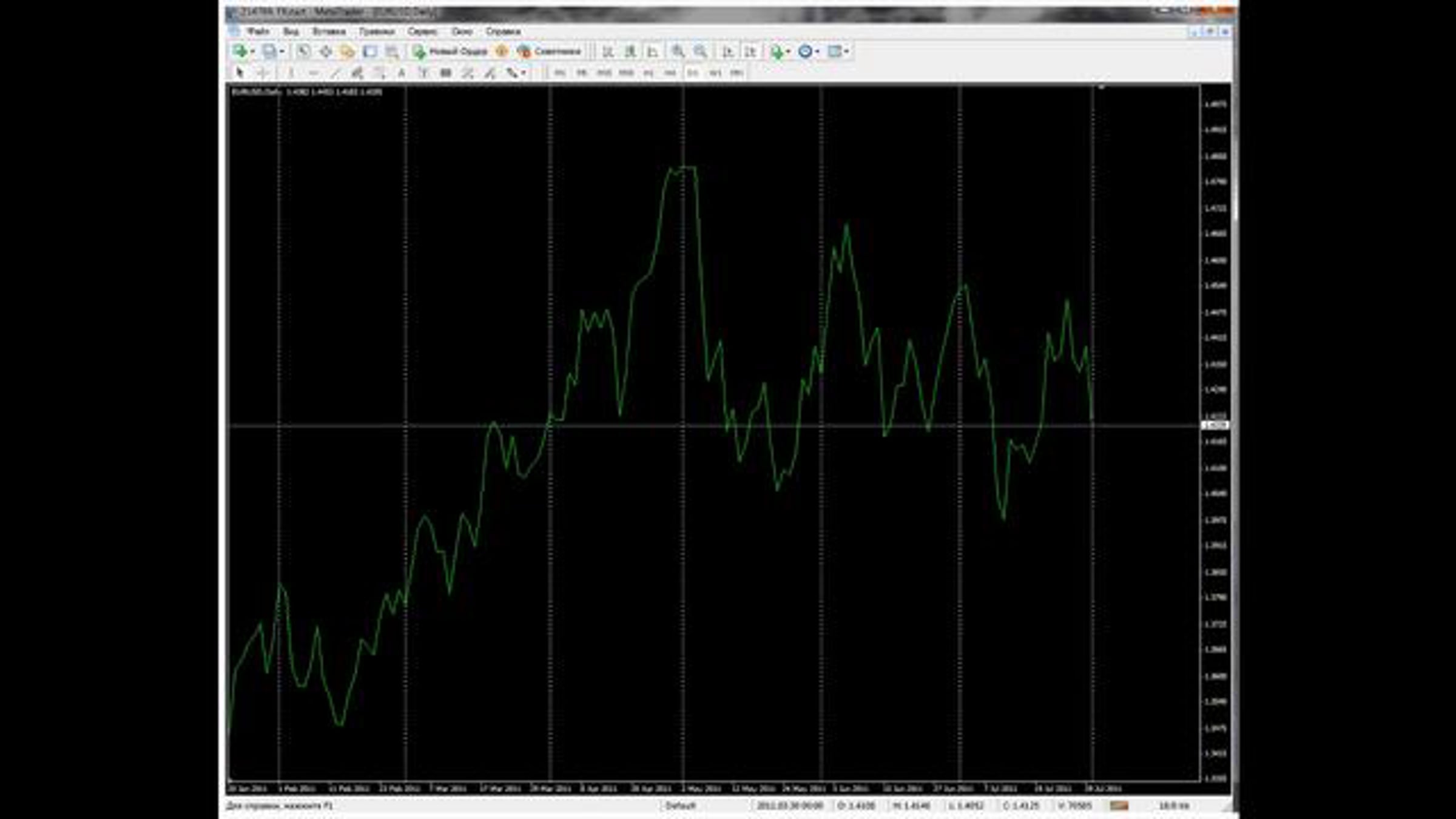Screen dimensions: 1456x819
Task: Click the Default profile in status bar
Action: pos(680,806)
